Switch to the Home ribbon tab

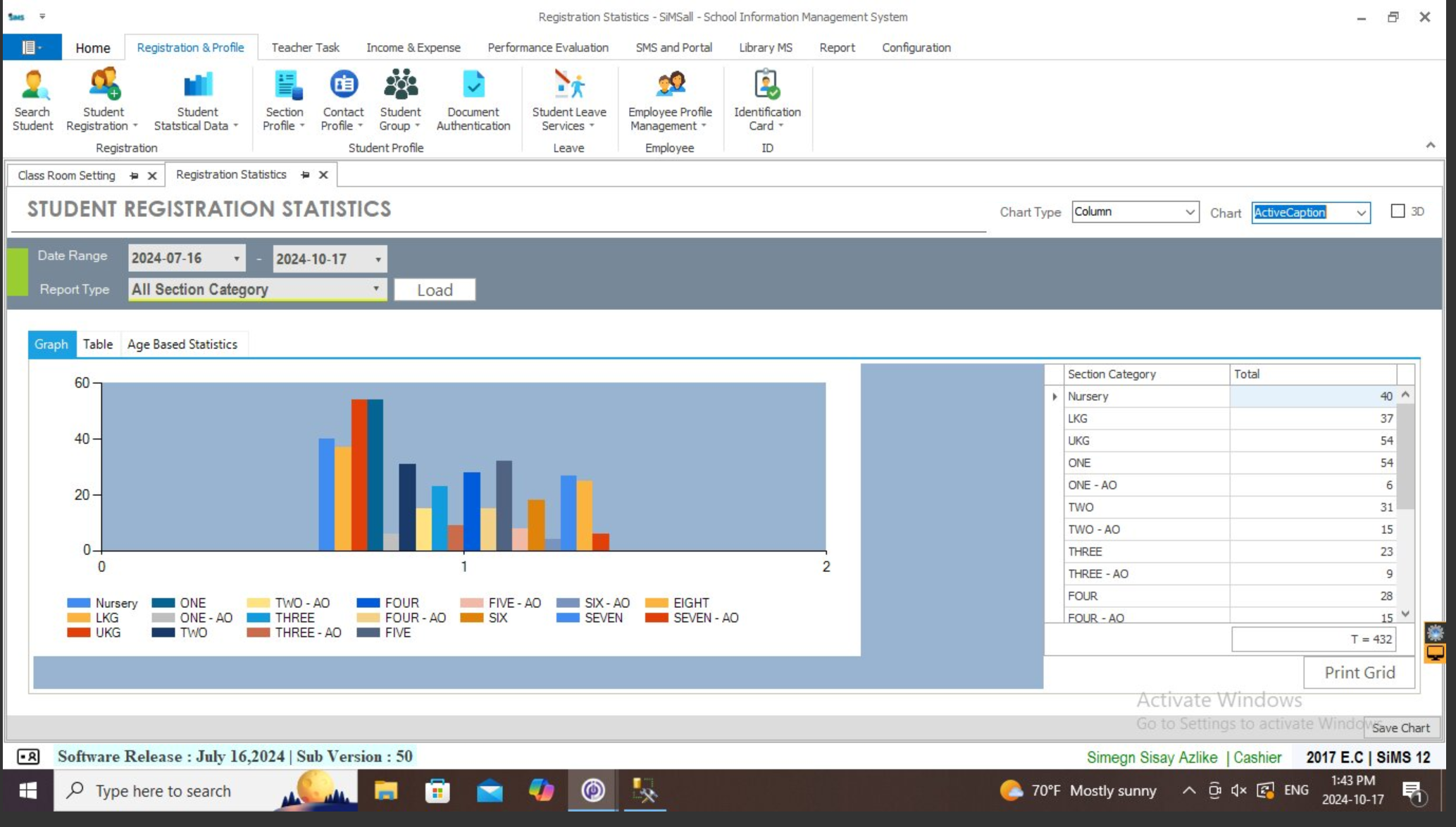[x=92, y=48]
